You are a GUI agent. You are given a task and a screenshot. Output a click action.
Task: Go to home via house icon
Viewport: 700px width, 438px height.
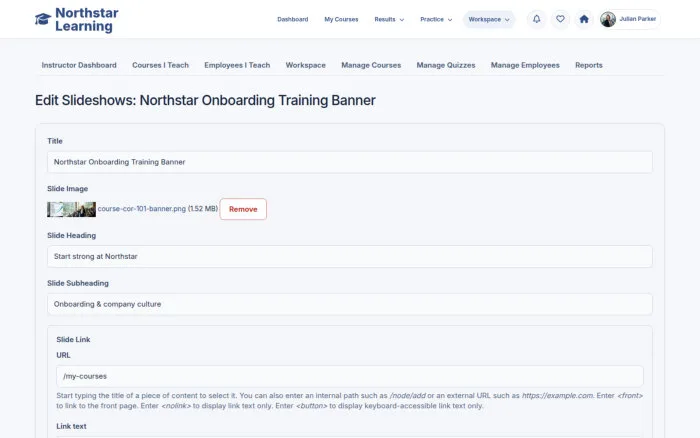tap(584, 19)
